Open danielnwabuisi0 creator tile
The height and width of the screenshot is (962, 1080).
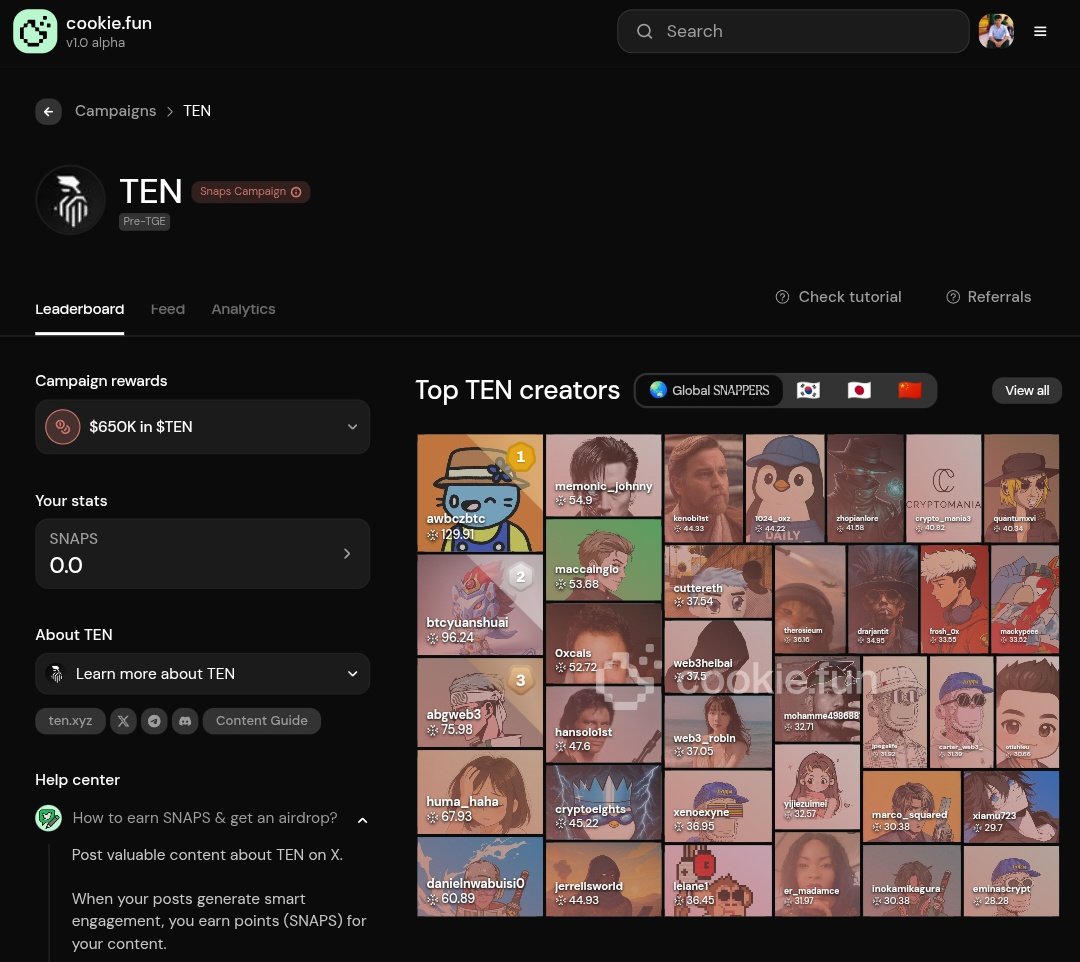coord(480,877)
